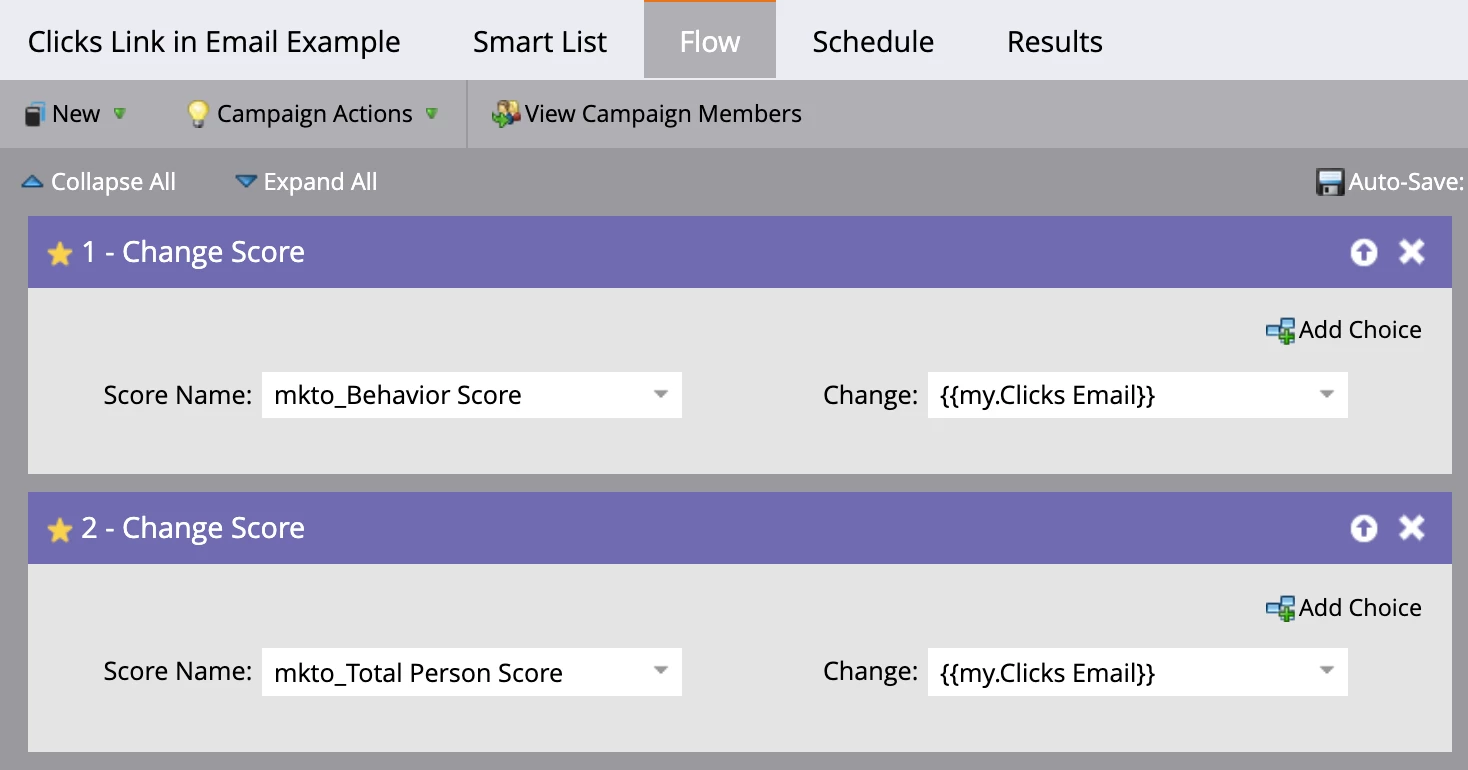1468x770 pixels.
Task: Expand the Change dropdown in step 1
Action: (x=1326, y=395)
